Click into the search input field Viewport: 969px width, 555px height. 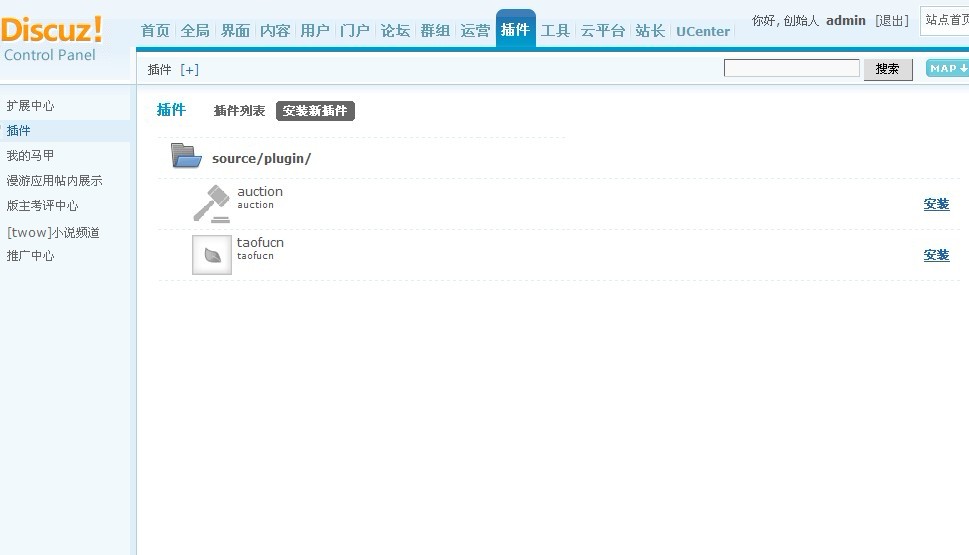[x=792, y=68]
